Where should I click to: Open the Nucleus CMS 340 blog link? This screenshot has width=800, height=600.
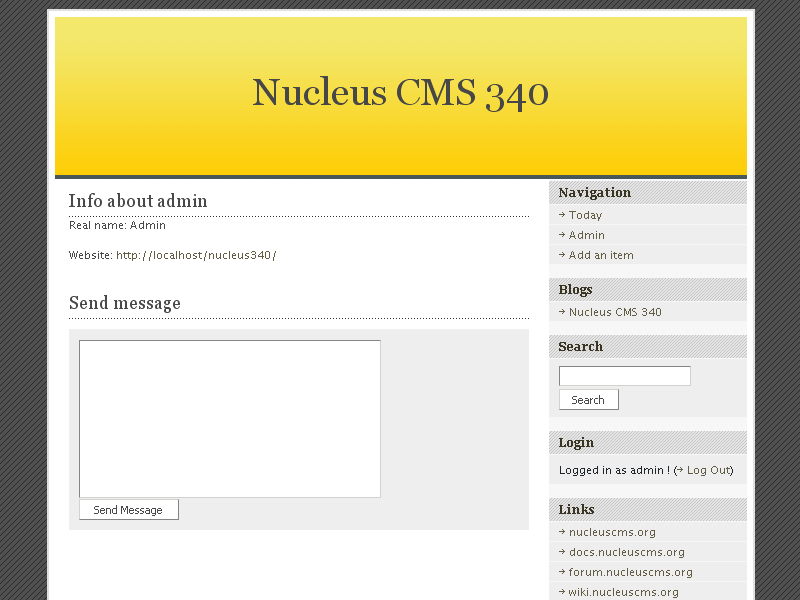tap(615, 312)
